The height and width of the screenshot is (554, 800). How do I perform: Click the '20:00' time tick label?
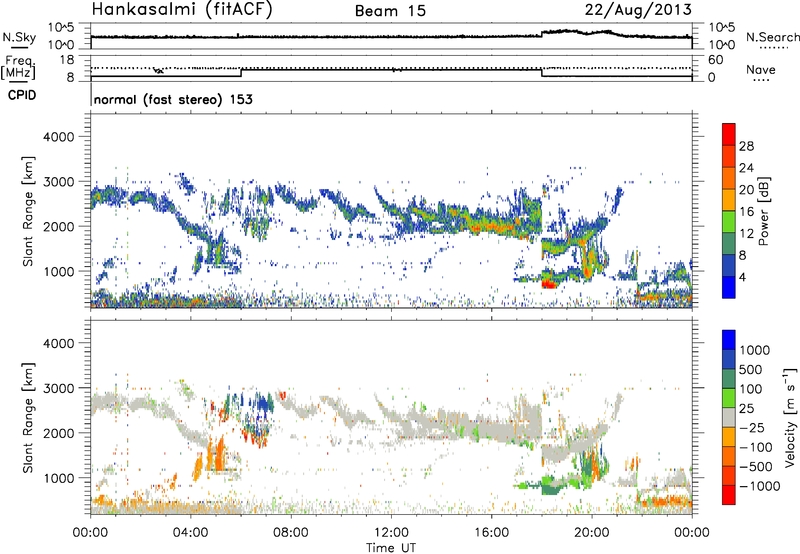tap(592, 532)
